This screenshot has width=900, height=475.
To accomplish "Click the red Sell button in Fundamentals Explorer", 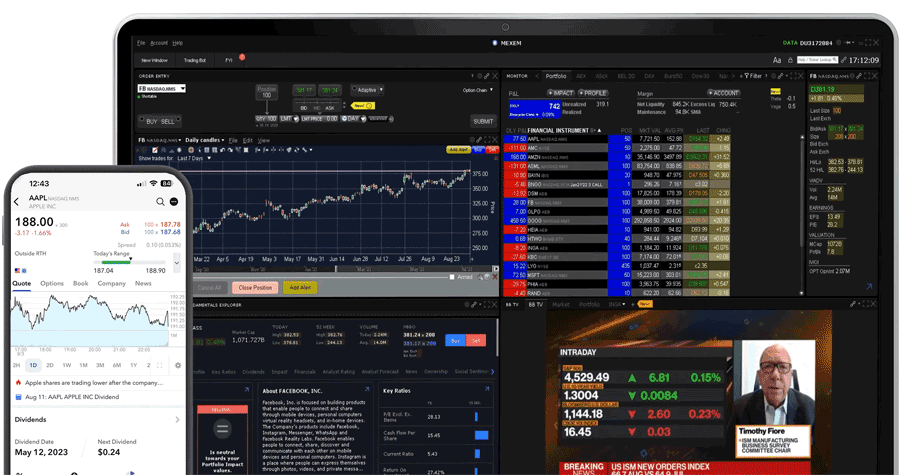I will pyautogui.click(x=476, y=340).
